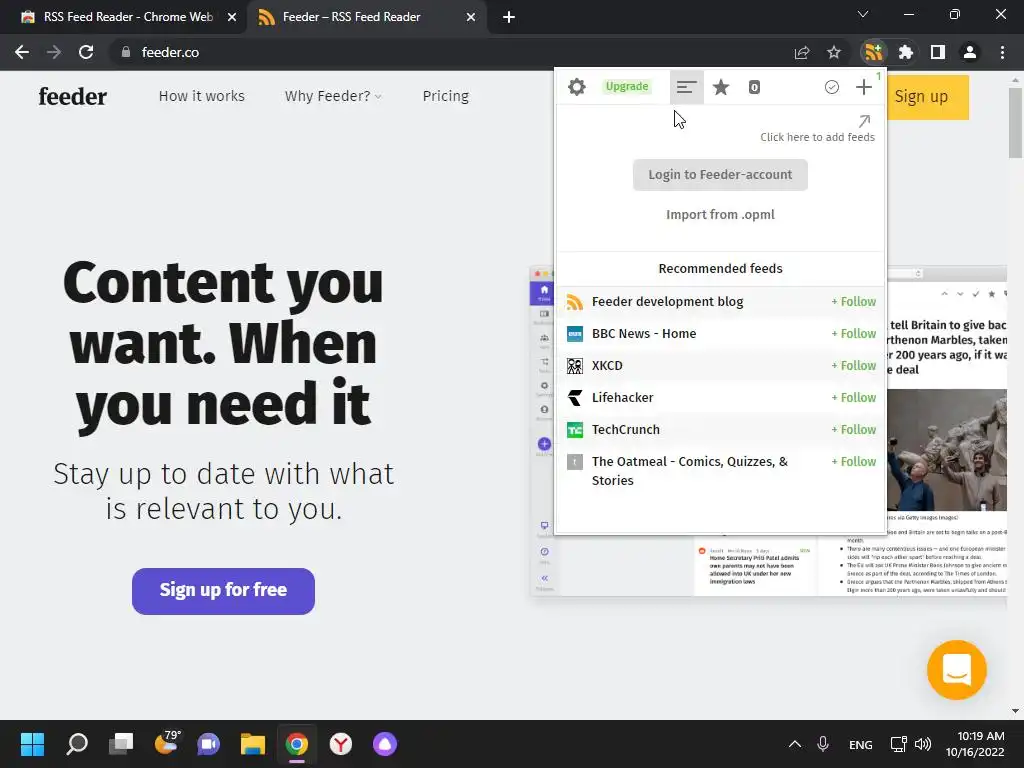Mark all as read checkmark icon

coord(831,87)
